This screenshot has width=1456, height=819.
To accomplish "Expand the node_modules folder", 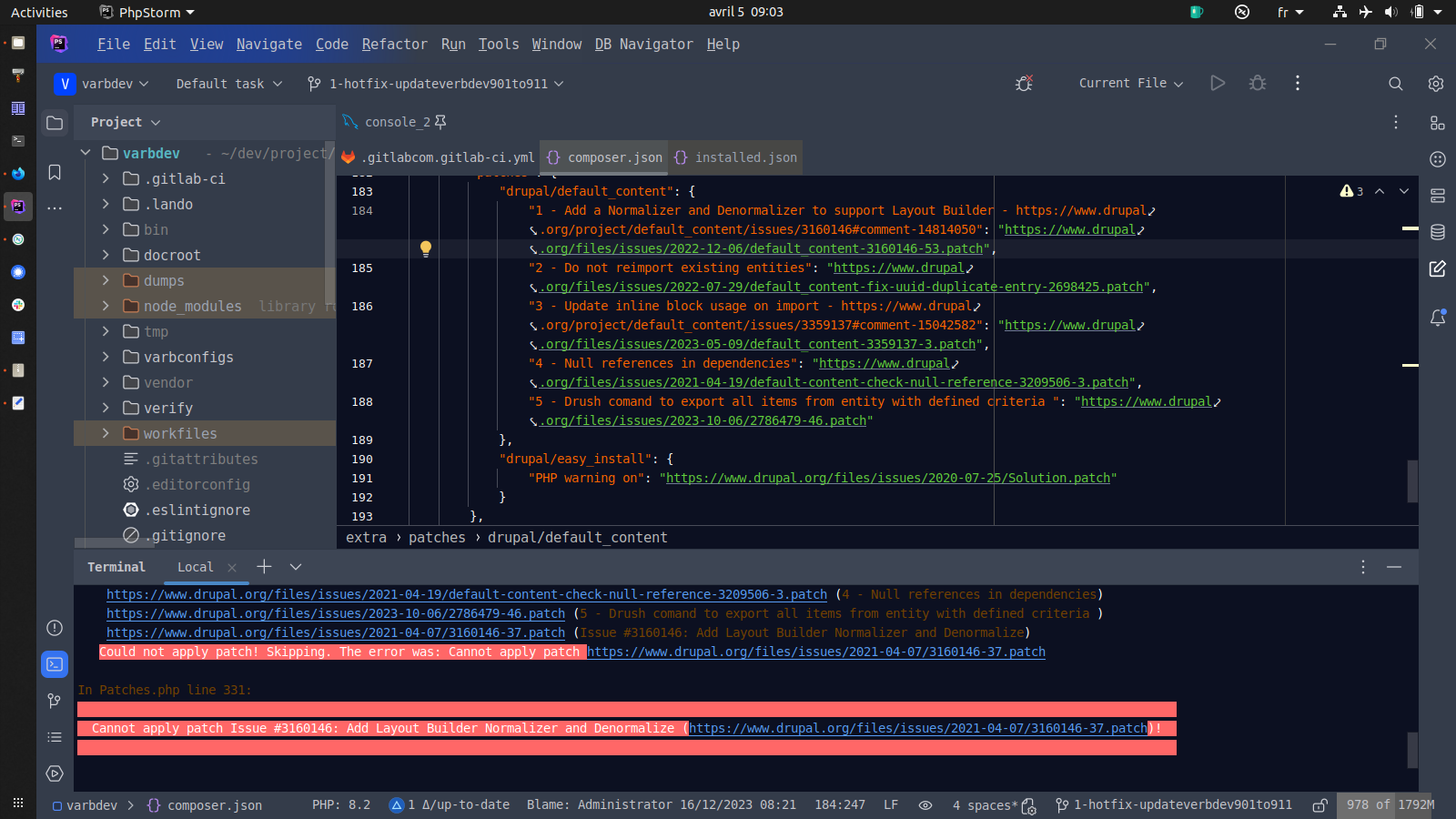I will coord(105,306).
